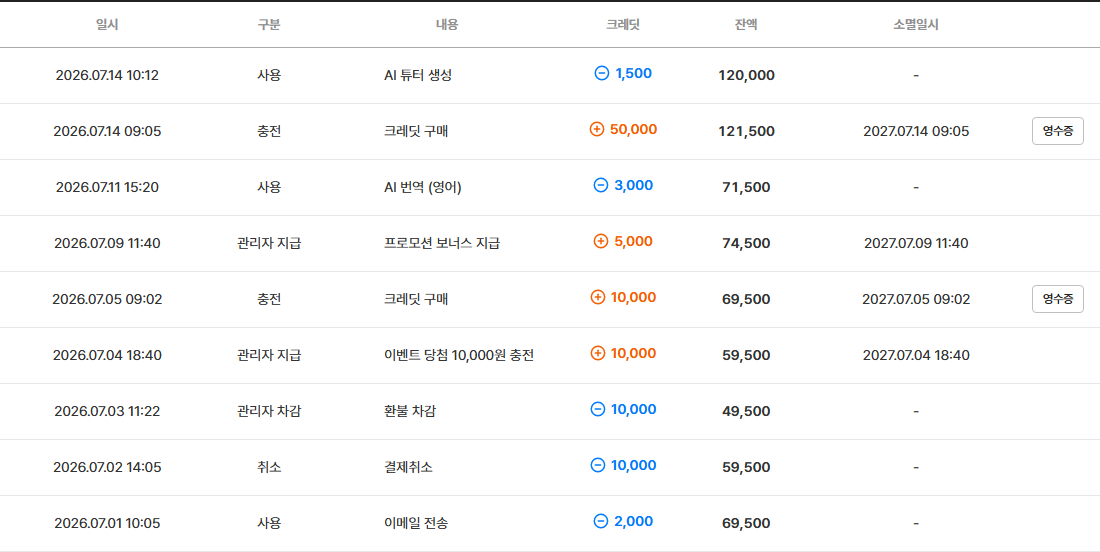
Task: Open the 영수증 for the 2026.07.05 09:02 purchase
Action: (x=1058, y=299)
